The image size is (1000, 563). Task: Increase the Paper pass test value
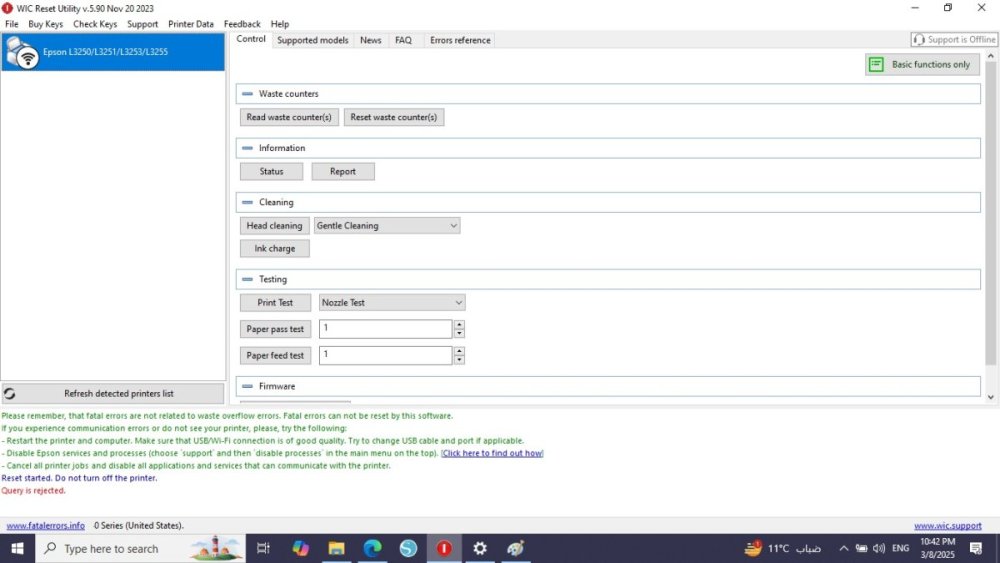point(459,325)
